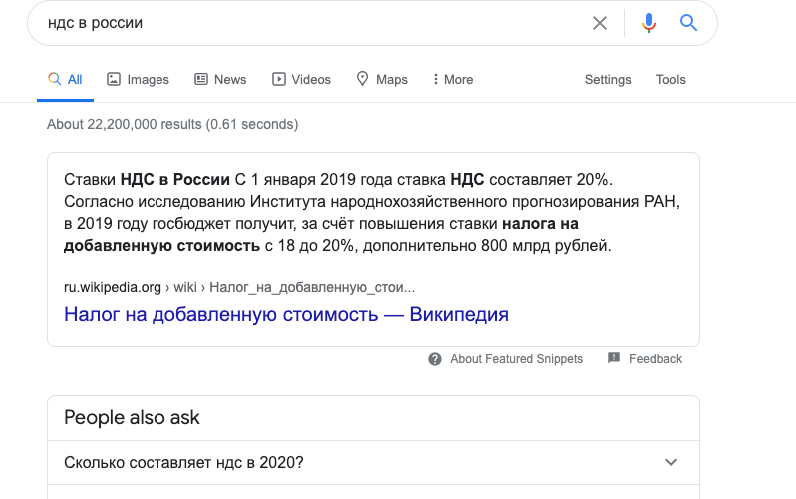
Task: Open the Settings menu
Action: (x=608, y=79)
